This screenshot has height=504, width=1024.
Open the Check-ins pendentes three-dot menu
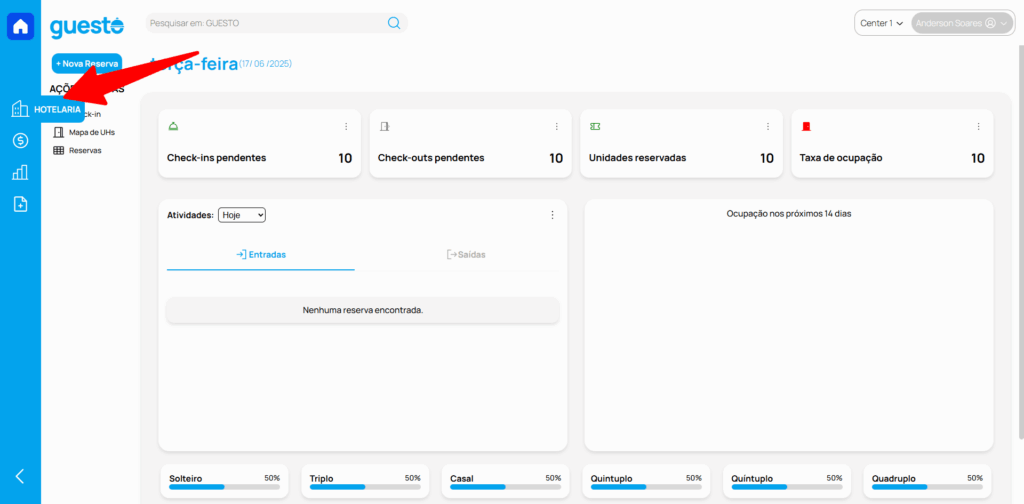(346, 127)
